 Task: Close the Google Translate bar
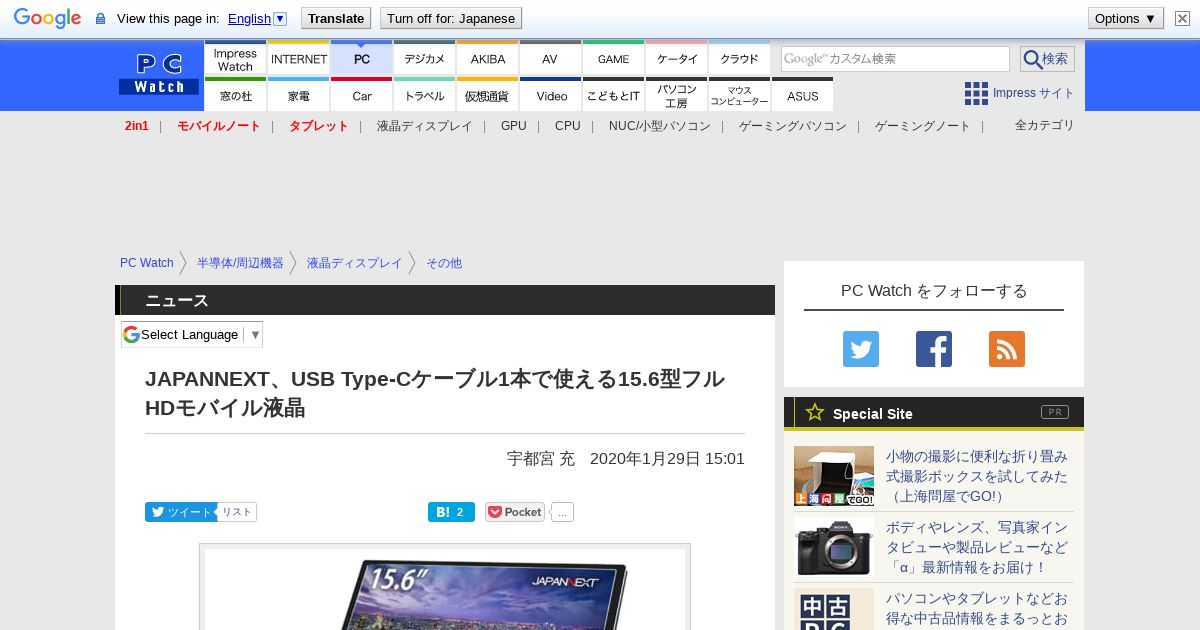(1182, 18)
